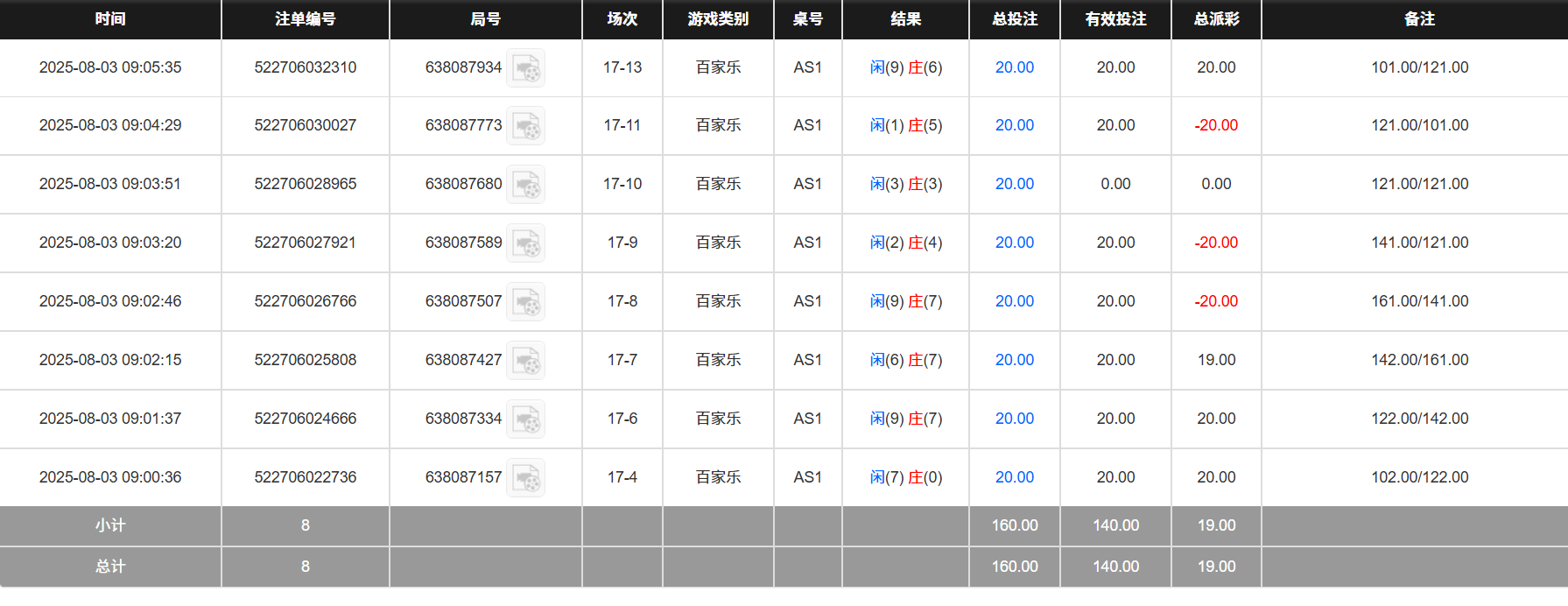1568x606 pixels.
Task: Select the 总派彩 column header
Action: 1216,19
